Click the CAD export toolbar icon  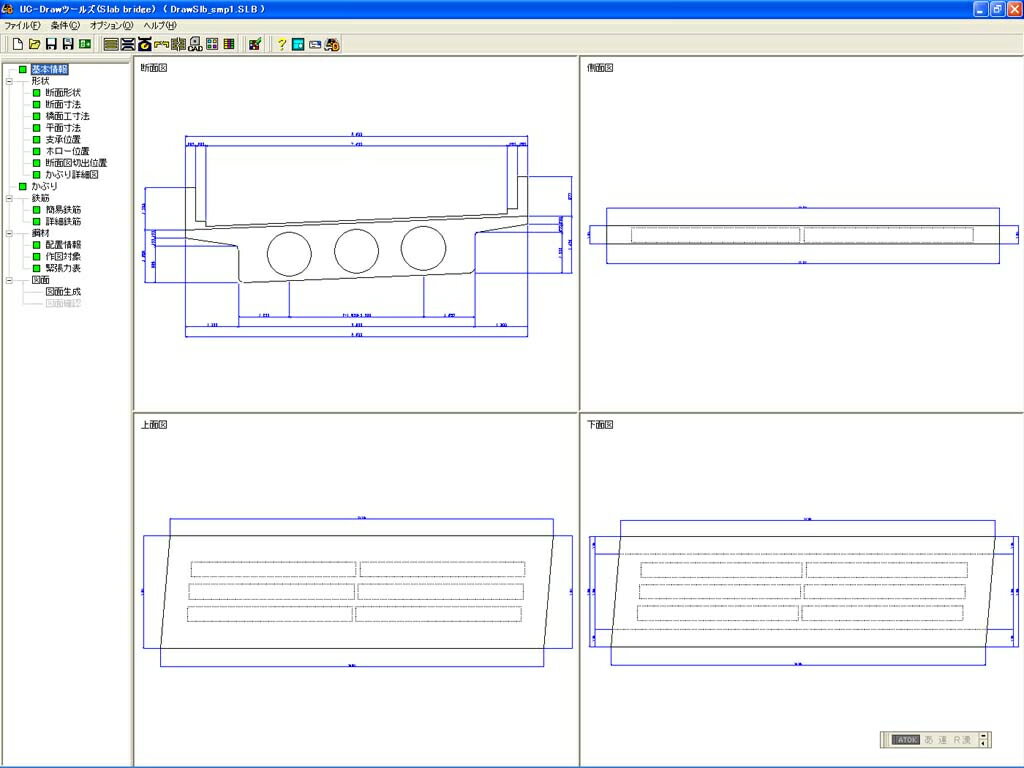click(195, 43)
